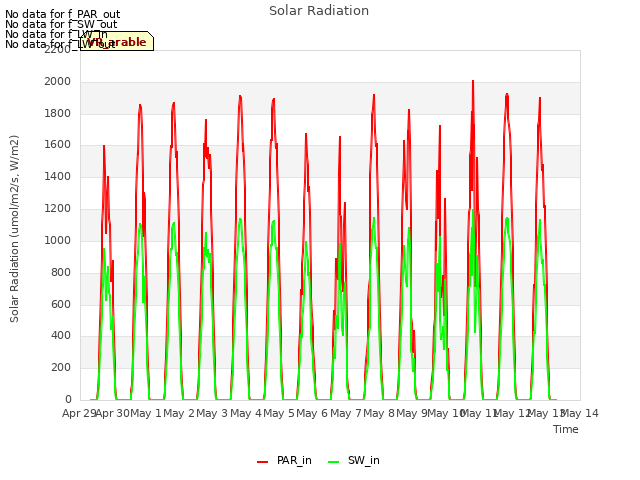Click the Solar Radiation chart title
Screen dimensions: 640x480
319,11
